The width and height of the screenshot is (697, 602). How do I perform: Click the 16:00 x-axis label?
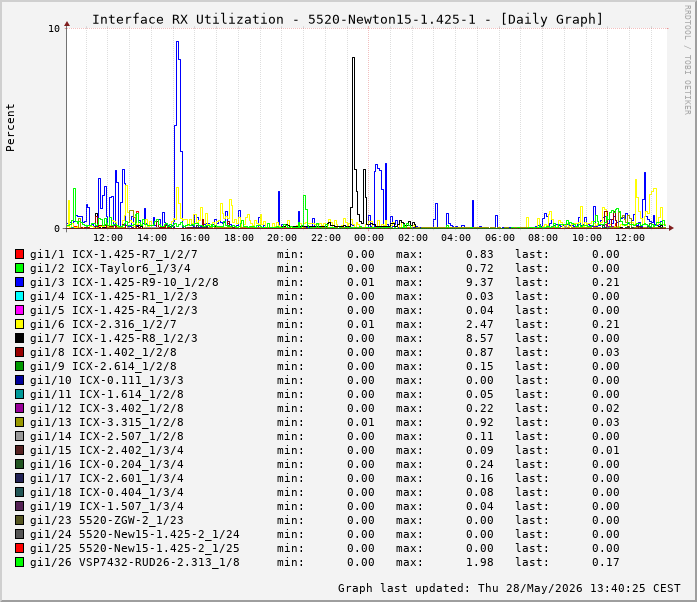click(x=195, y=237)
